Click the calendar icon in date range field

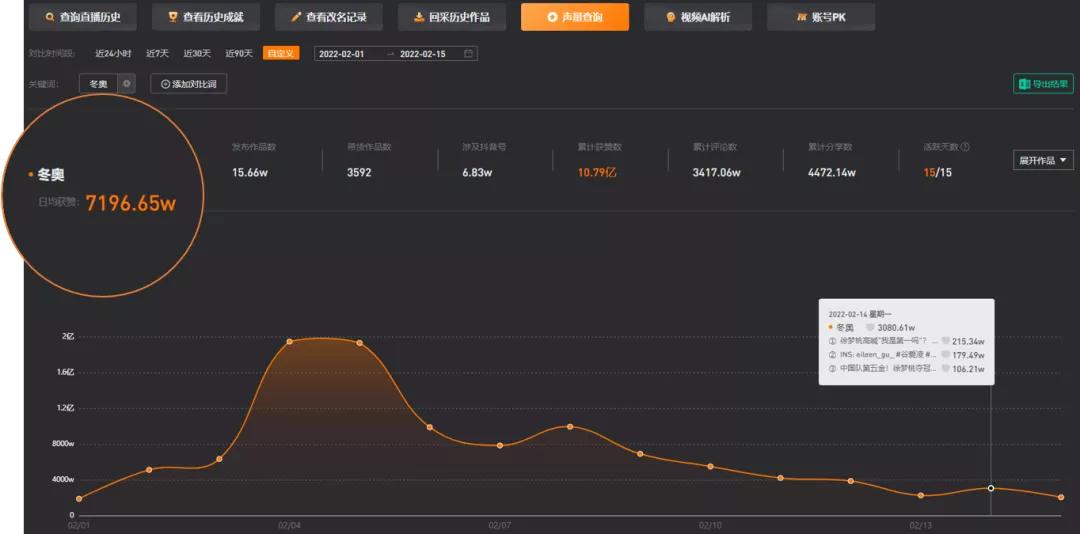pyautogui.click(x=468, y=54)
